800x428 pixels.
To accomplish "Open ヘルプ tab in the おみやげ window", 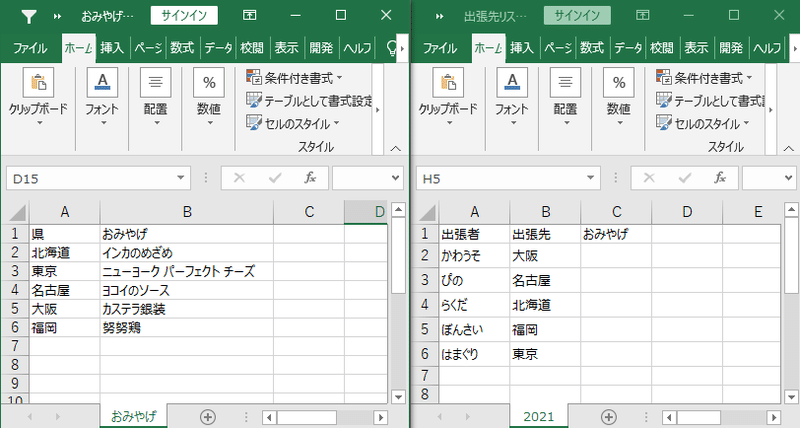I will 357,48.
